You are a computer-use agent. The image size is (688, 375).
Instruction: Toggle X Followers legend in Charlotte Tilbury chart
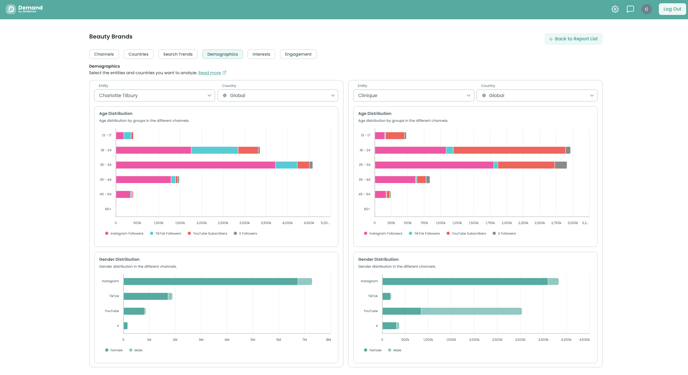coord(245,234)
